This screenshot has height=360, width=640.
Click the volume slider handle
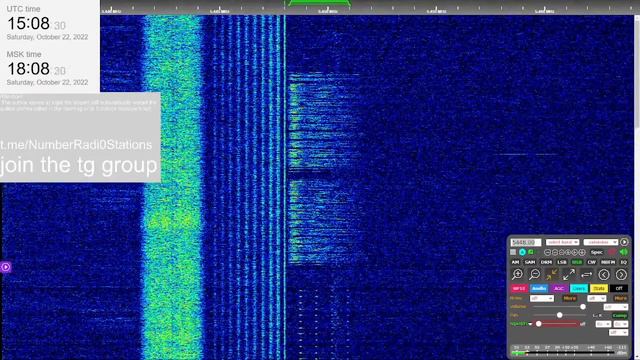583,307
